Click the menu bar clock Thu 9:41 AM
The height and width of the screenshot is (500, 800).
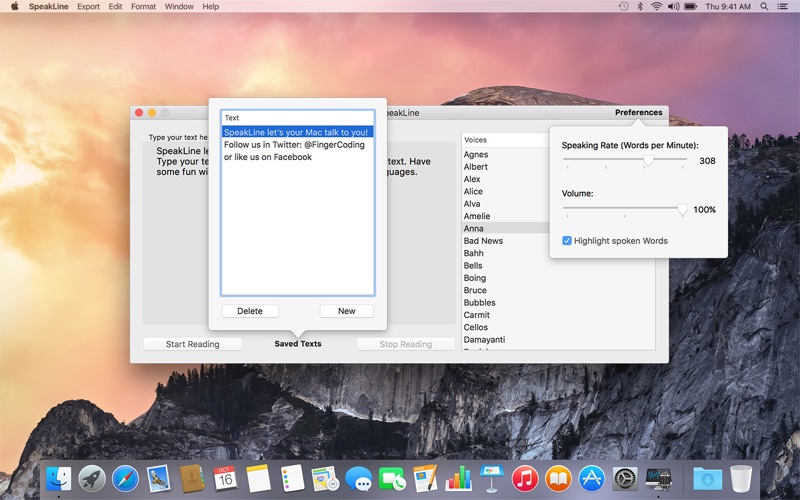728,6
